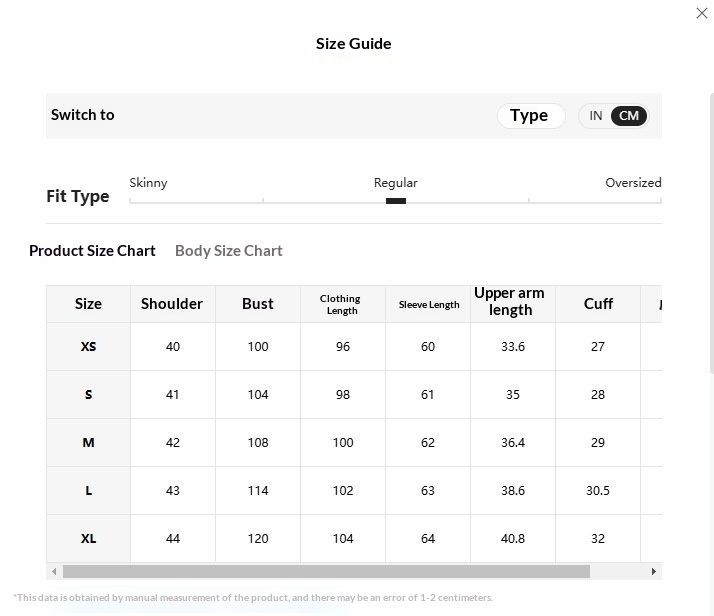This screenshot has height=616, width=714.
Task: Click the horizontal scrollbar thumb of size table
Action: [326, 571]
